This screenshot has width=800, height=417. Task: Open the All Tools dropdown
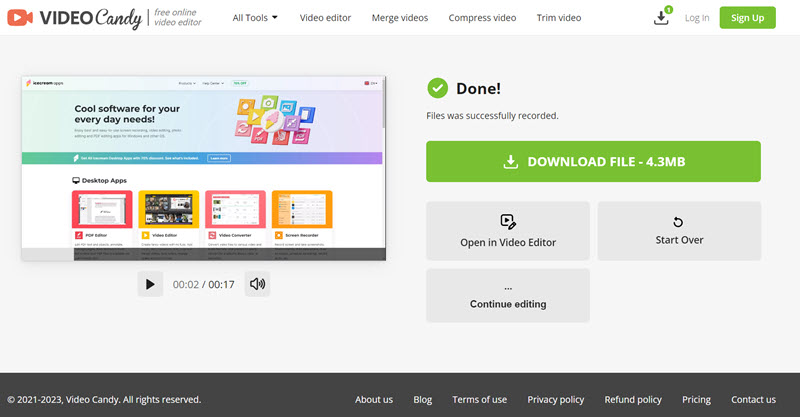click(255, 18)
